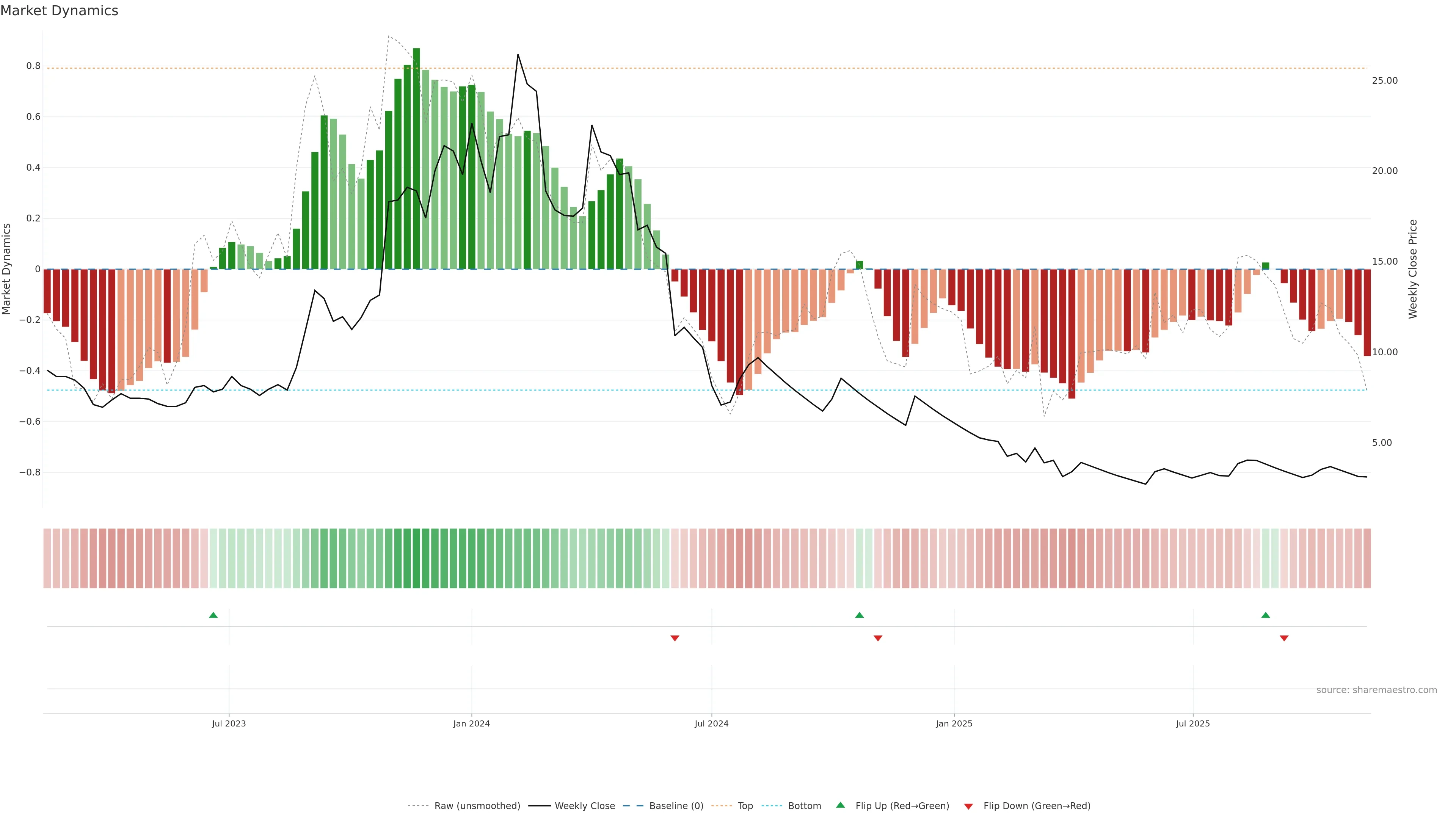Toggle the Weekly Close legend entry
Viewport: 1456px width, 819px height.
click(x=584, y=806)
